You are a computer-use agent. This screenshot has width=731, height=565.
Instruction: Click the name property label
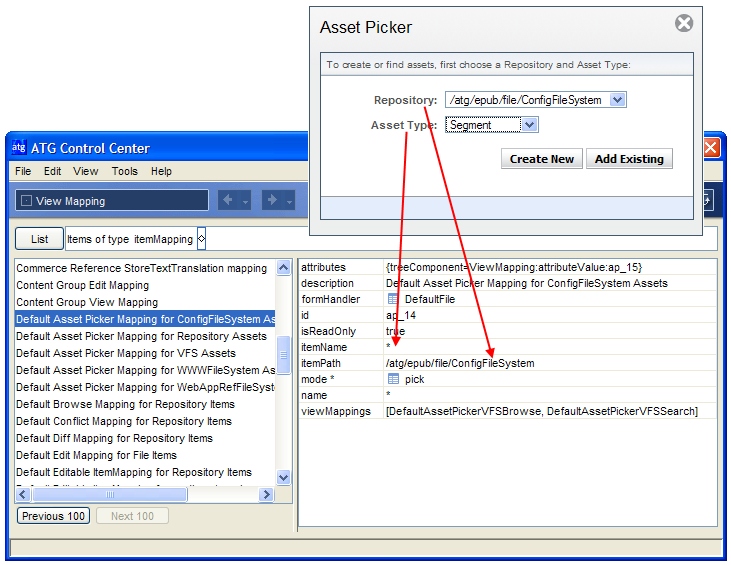point(314,395)
